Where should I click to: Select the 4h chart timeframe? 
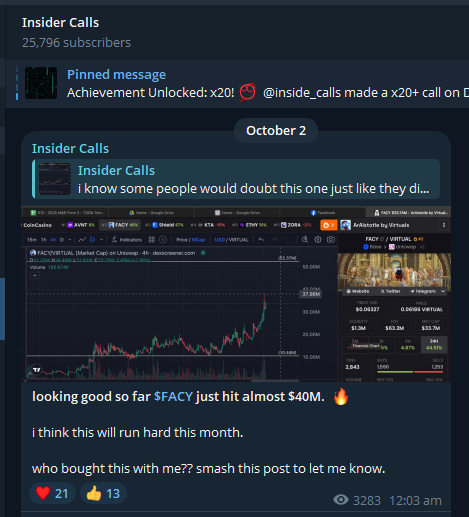point(53,240)
